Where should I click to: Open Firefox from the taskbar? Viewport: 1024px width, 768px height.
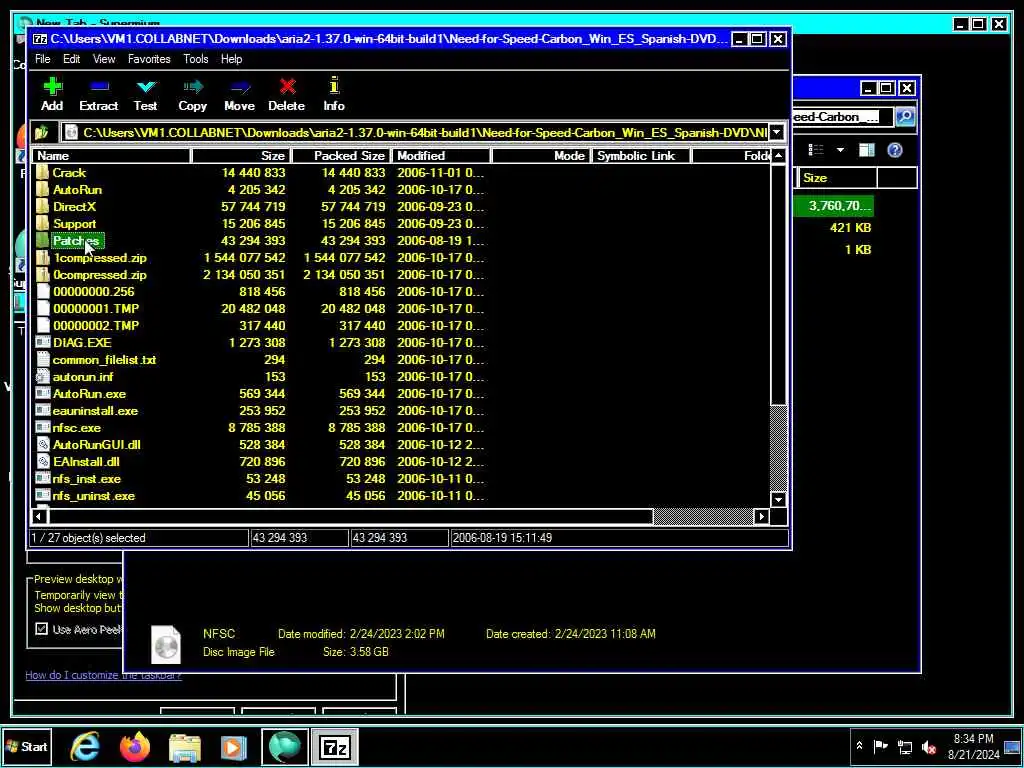click(x=135, y=747)
